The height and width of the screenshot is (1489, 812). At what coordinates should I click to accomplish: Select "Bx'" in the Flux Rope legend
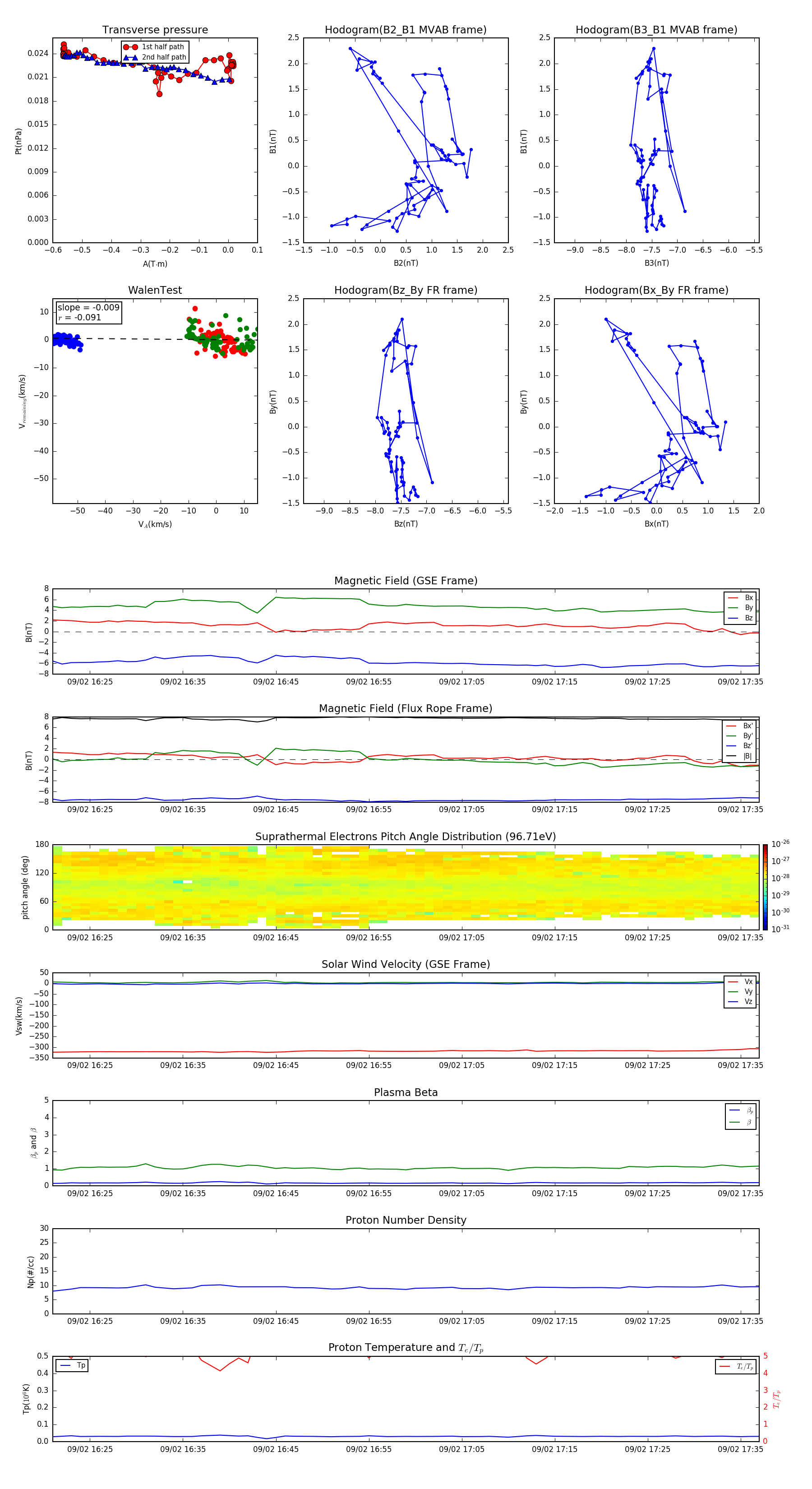click(x=740, y=726)
